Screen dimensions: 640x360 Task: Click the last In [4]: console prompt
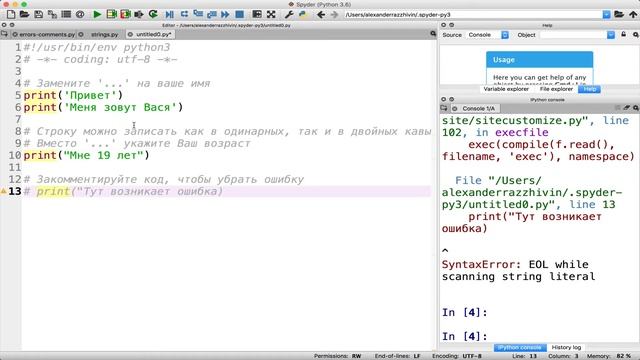[464, 336]
